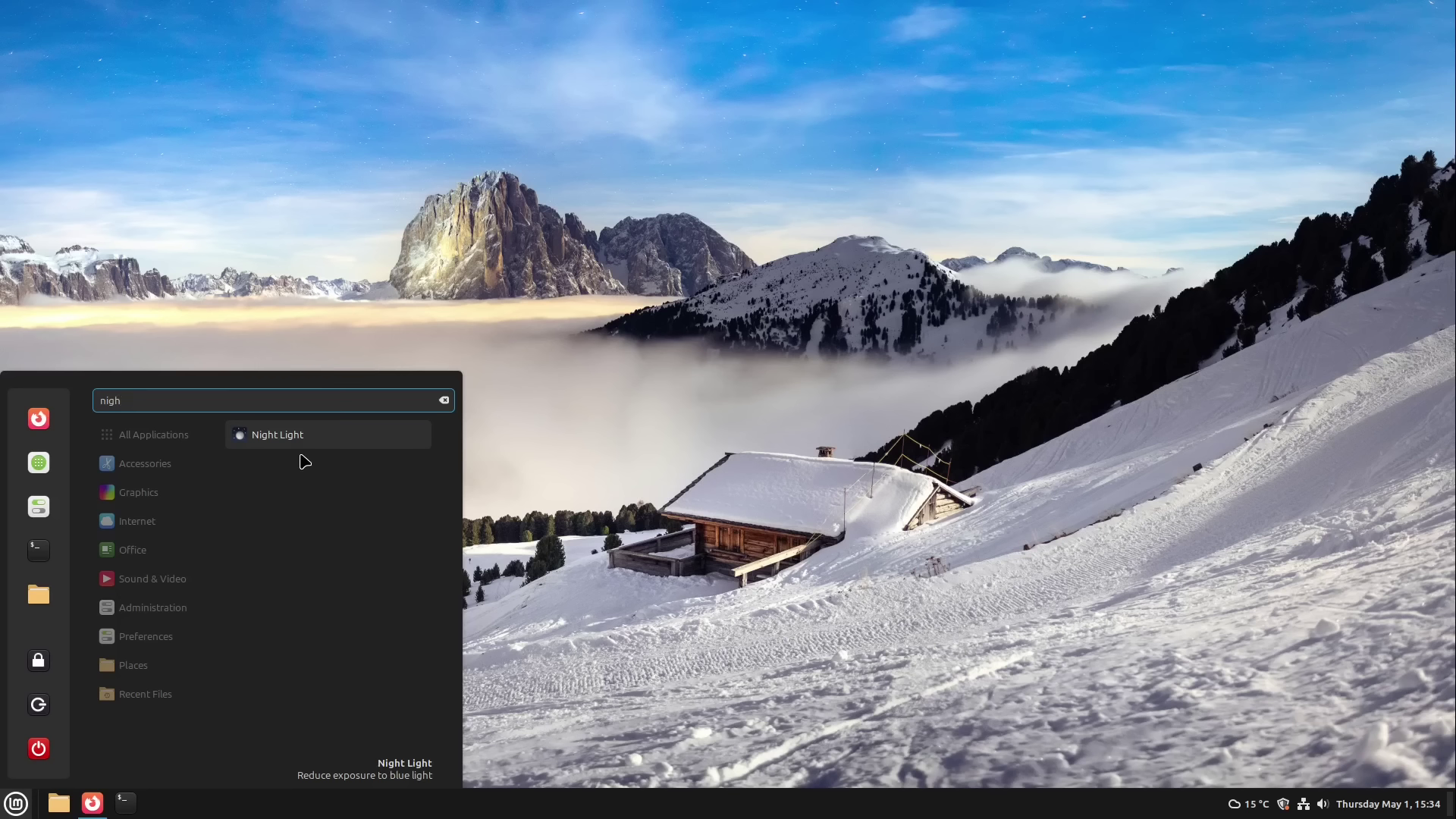Clear the search field text

coord(444,400)
